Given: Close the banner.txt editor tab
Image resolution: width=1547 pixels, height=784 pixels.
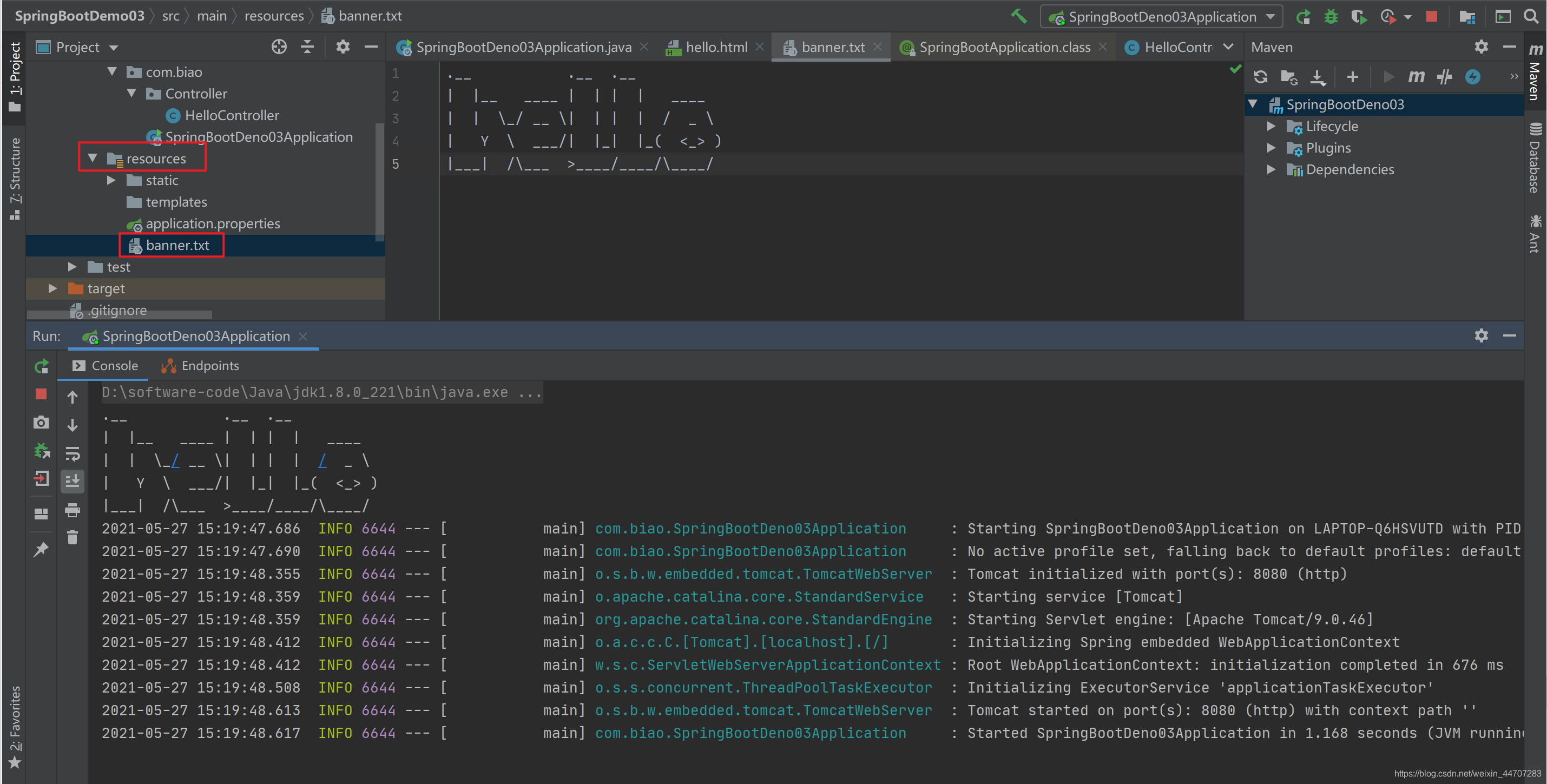Looking at the screenshot, I should point(878,47).
